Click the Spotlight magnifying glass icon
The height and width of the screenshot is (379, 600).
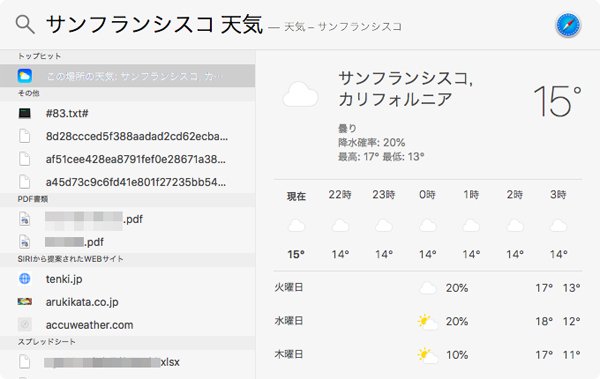coord(25,25)
